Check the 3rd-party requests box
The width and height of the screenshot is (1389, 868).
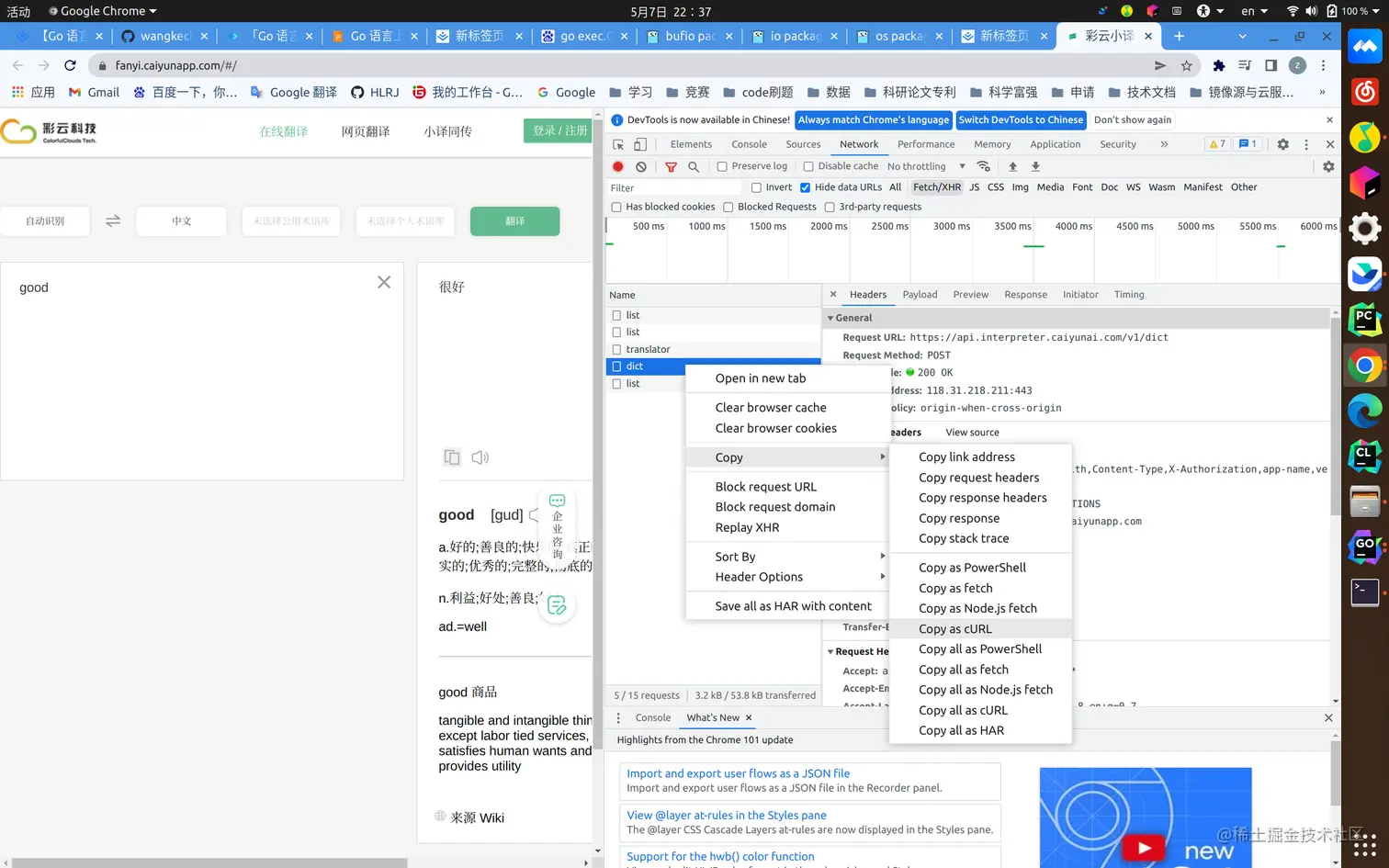click(x=830, y=207)
